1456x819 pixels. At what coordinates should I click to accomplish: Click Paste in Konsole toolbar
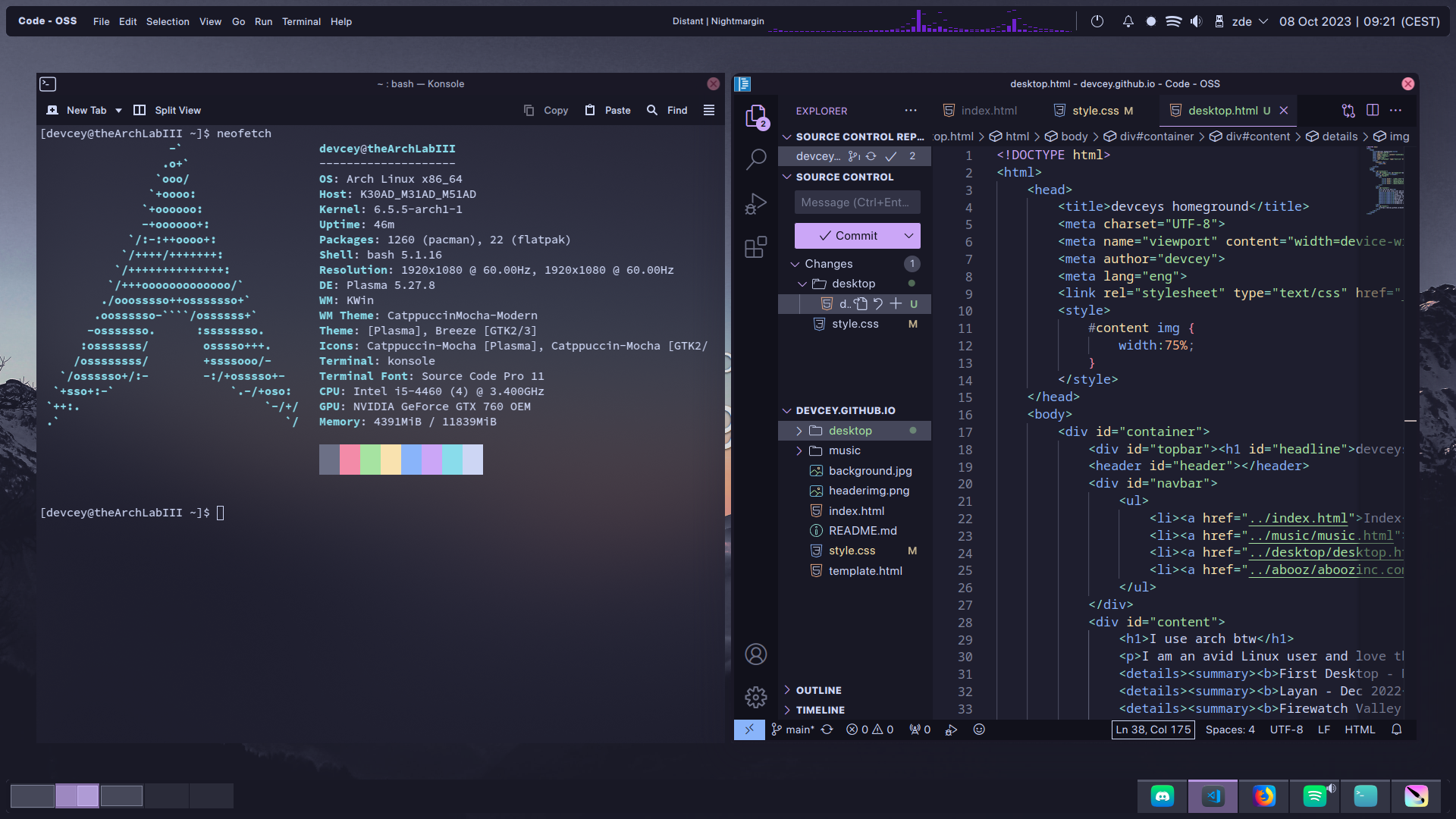pyautogui.click(x=607, y=111)
